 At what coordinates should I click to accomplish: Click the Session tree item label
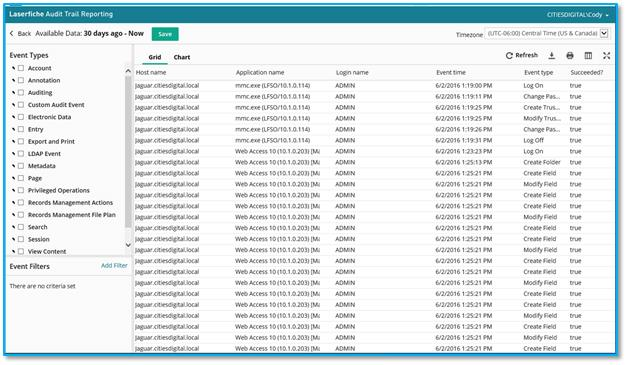(38, 239)
